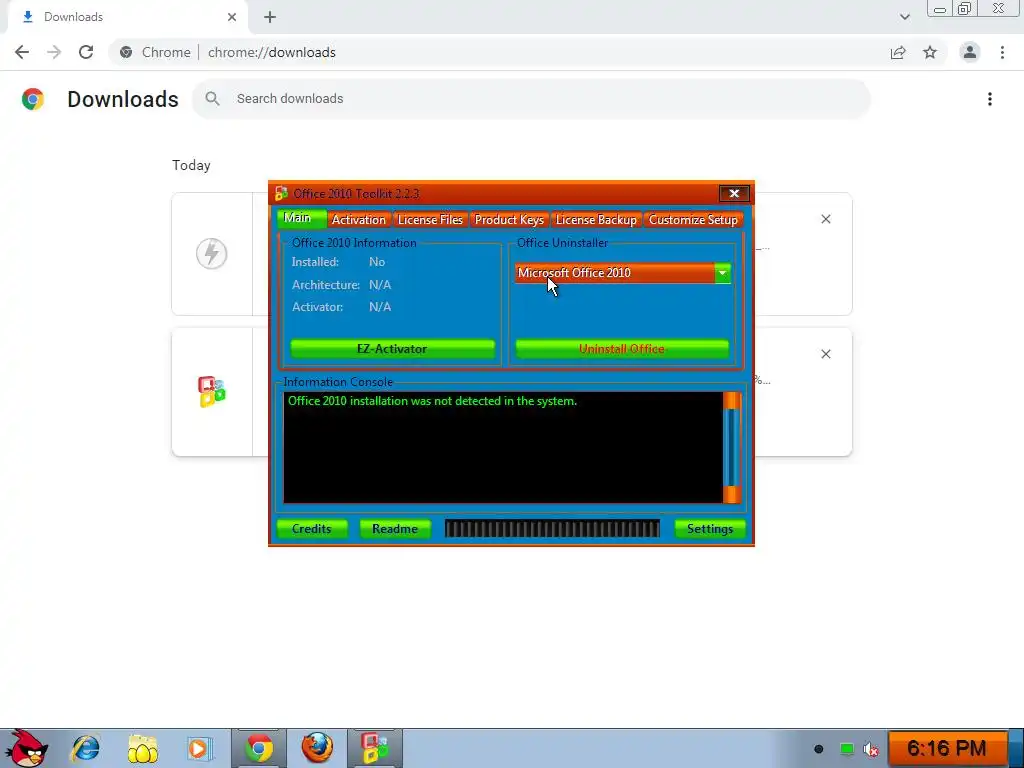Click the magnifier icon in the downloads search
The height and width of the screenshot is (768, 1024).
212,99
